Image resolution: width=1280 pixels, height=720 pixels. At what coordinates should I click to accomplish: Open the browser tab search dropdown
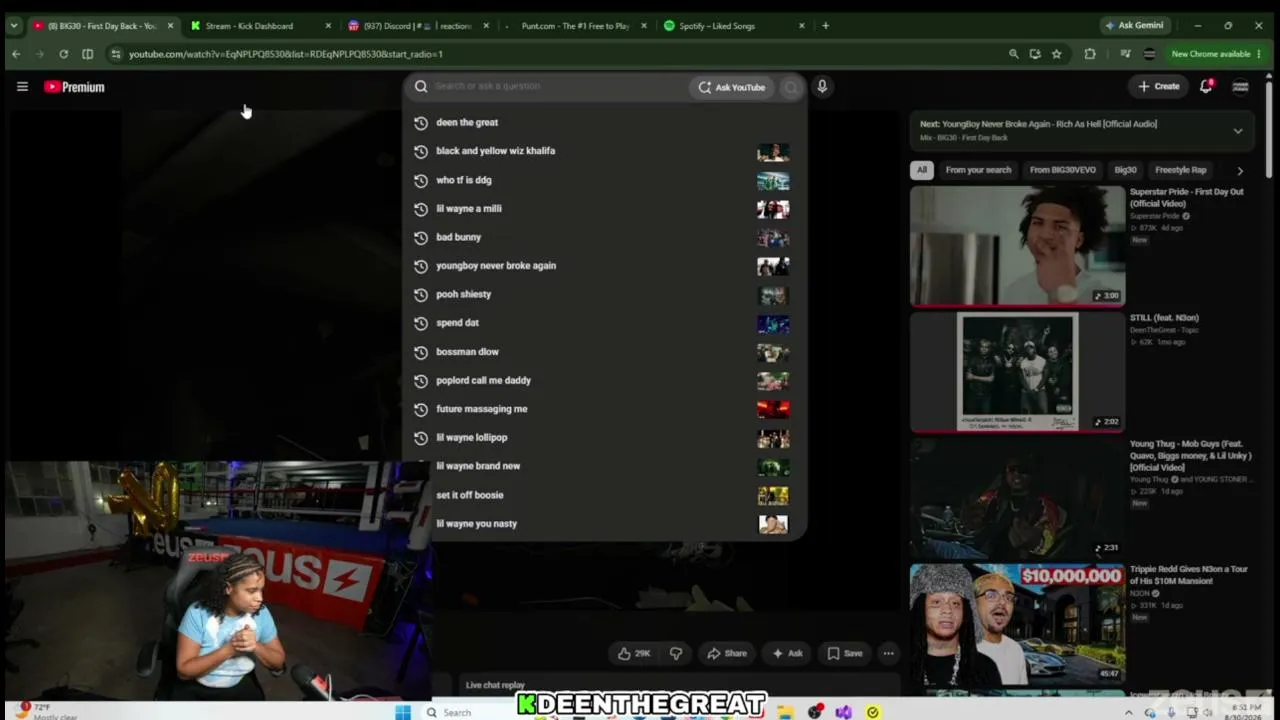click(x=14, y=26)
